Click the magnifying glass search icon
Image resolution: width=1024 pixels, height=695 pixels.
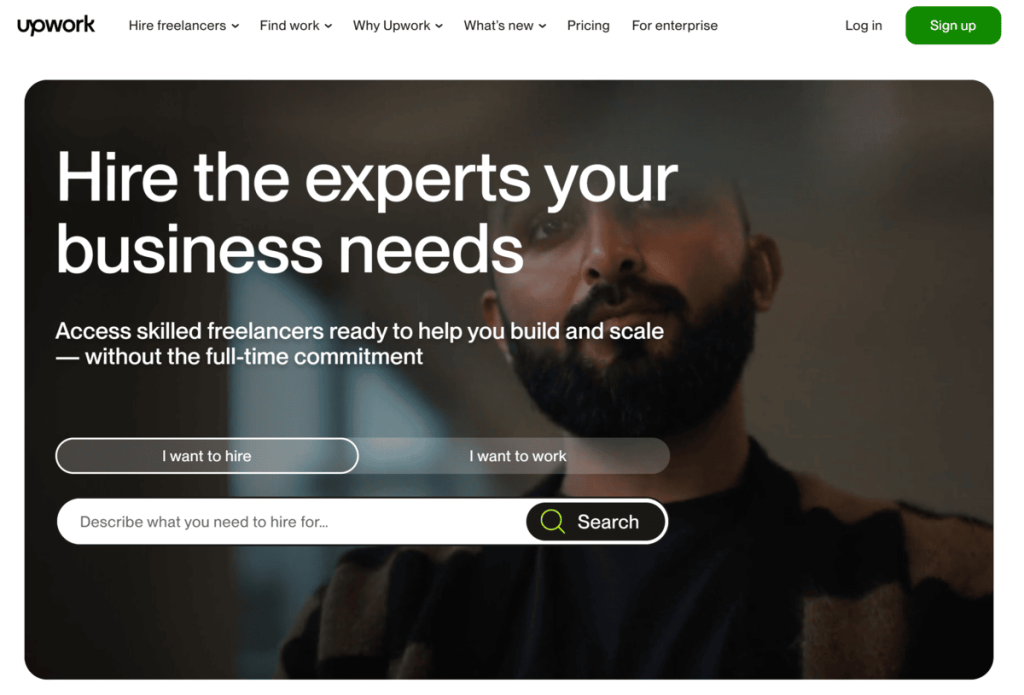click(552, 521)
